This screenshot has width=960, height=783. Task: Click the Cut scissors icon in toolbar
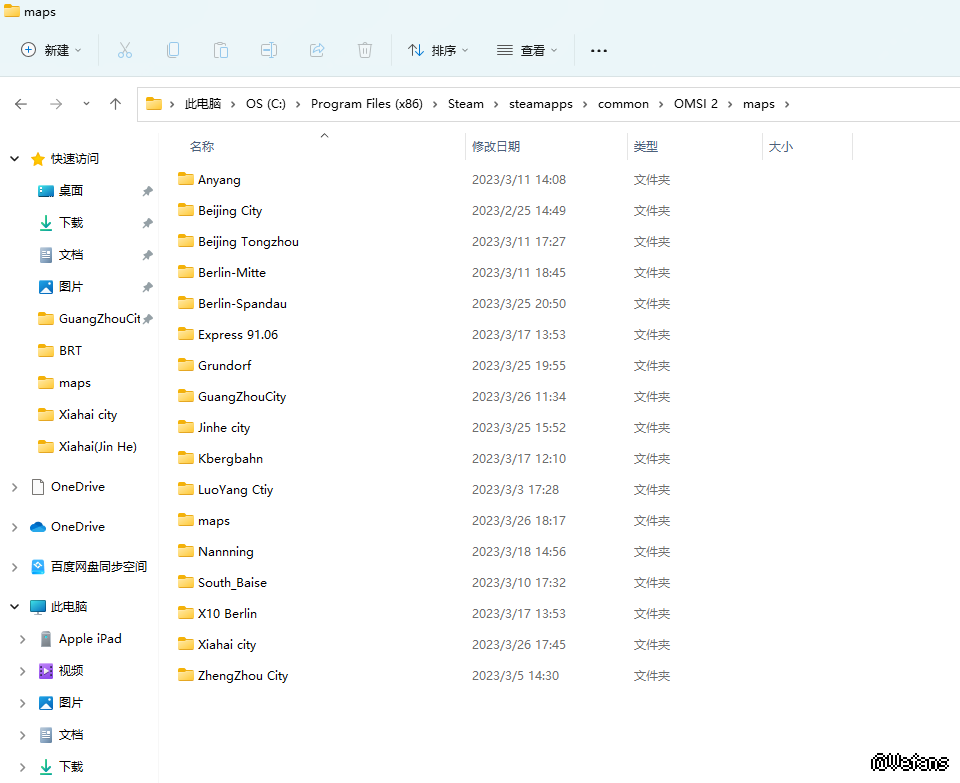[x=125, y=50]
